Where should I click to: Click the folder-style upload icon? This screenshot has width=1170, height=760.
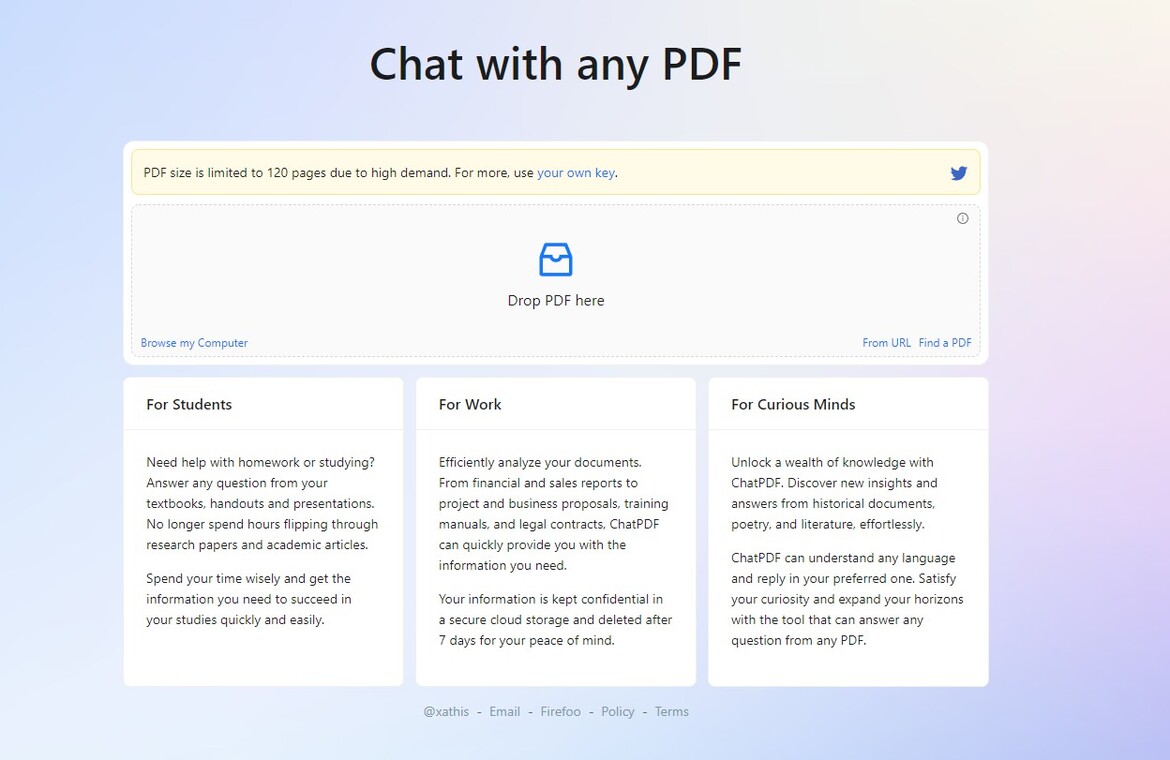[556, 258]
